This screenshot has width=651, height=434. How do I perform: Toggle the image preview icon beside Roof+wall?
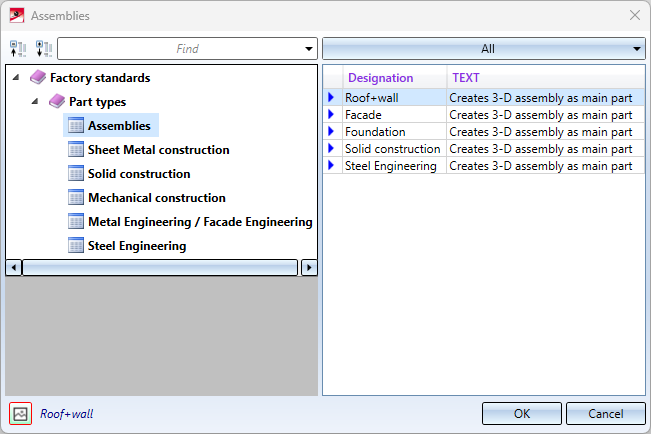coord(20,414)
